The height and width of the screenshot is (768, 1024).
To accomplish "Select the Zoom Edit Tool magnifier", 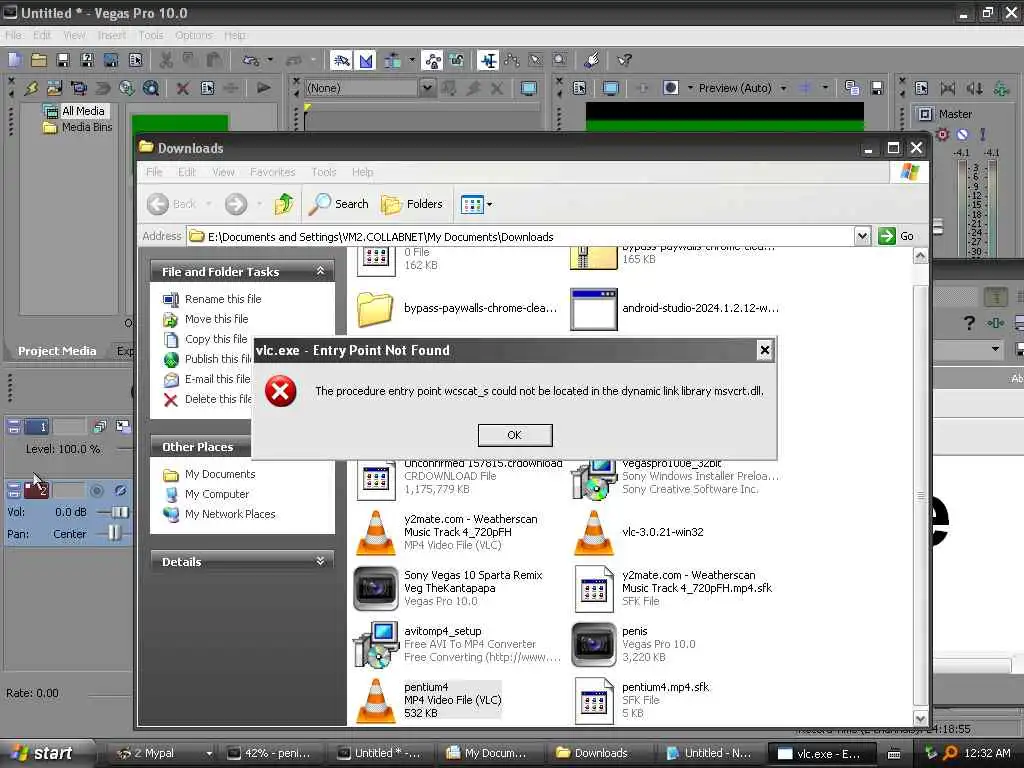I will pyautogui.click(x=560, y=60).
